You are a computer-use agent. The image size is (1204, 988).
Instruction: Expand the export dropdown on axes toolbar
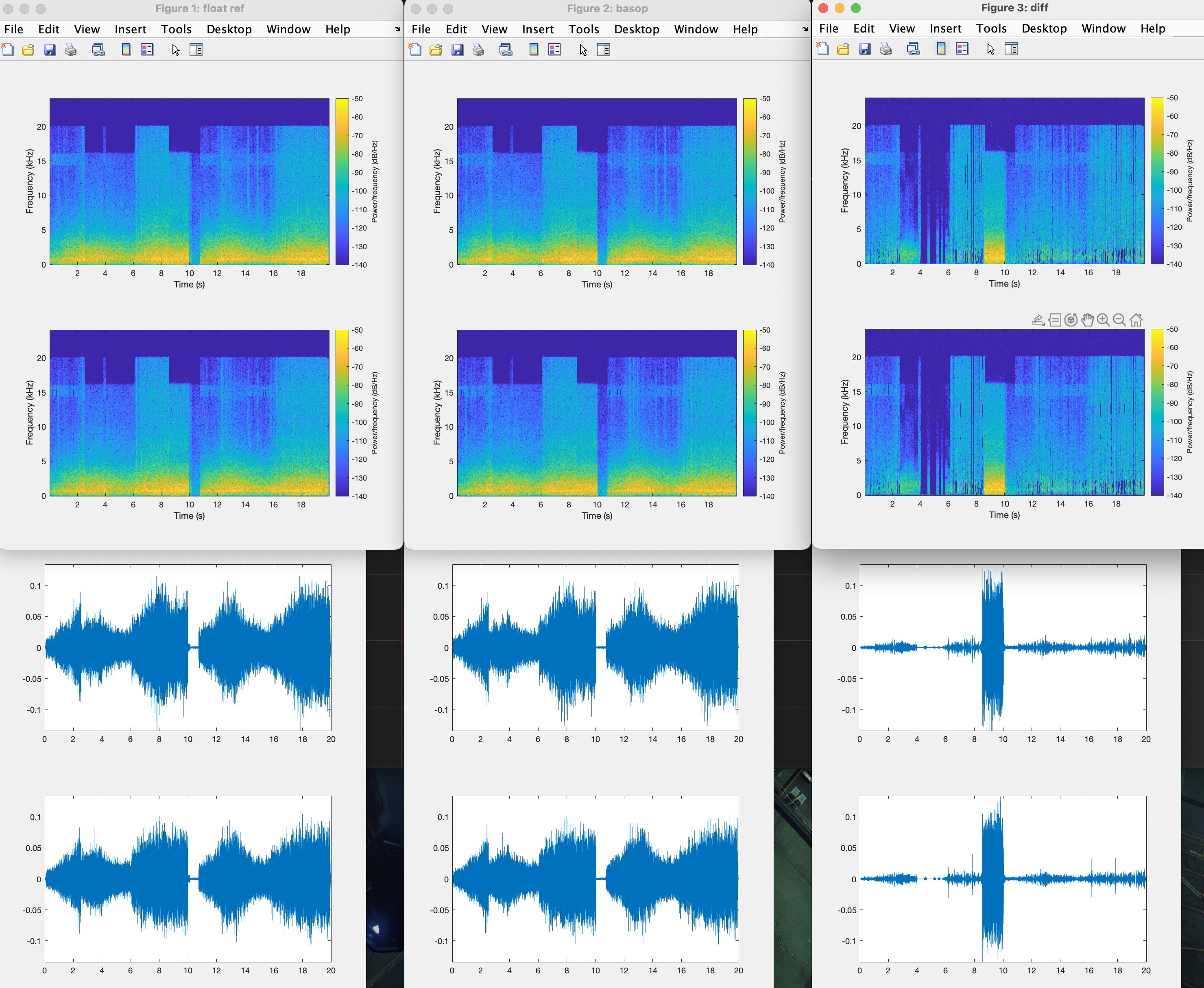[1038, 320]
